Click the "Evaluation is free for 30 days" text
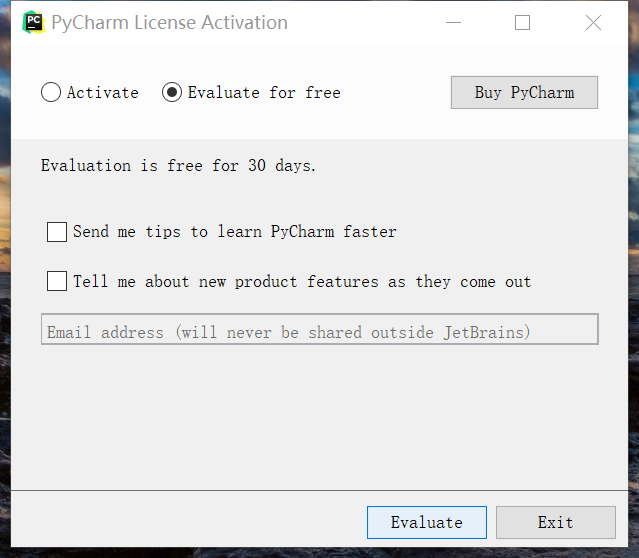This screenshot has height=558, width=639. click(x=178, y=166)
